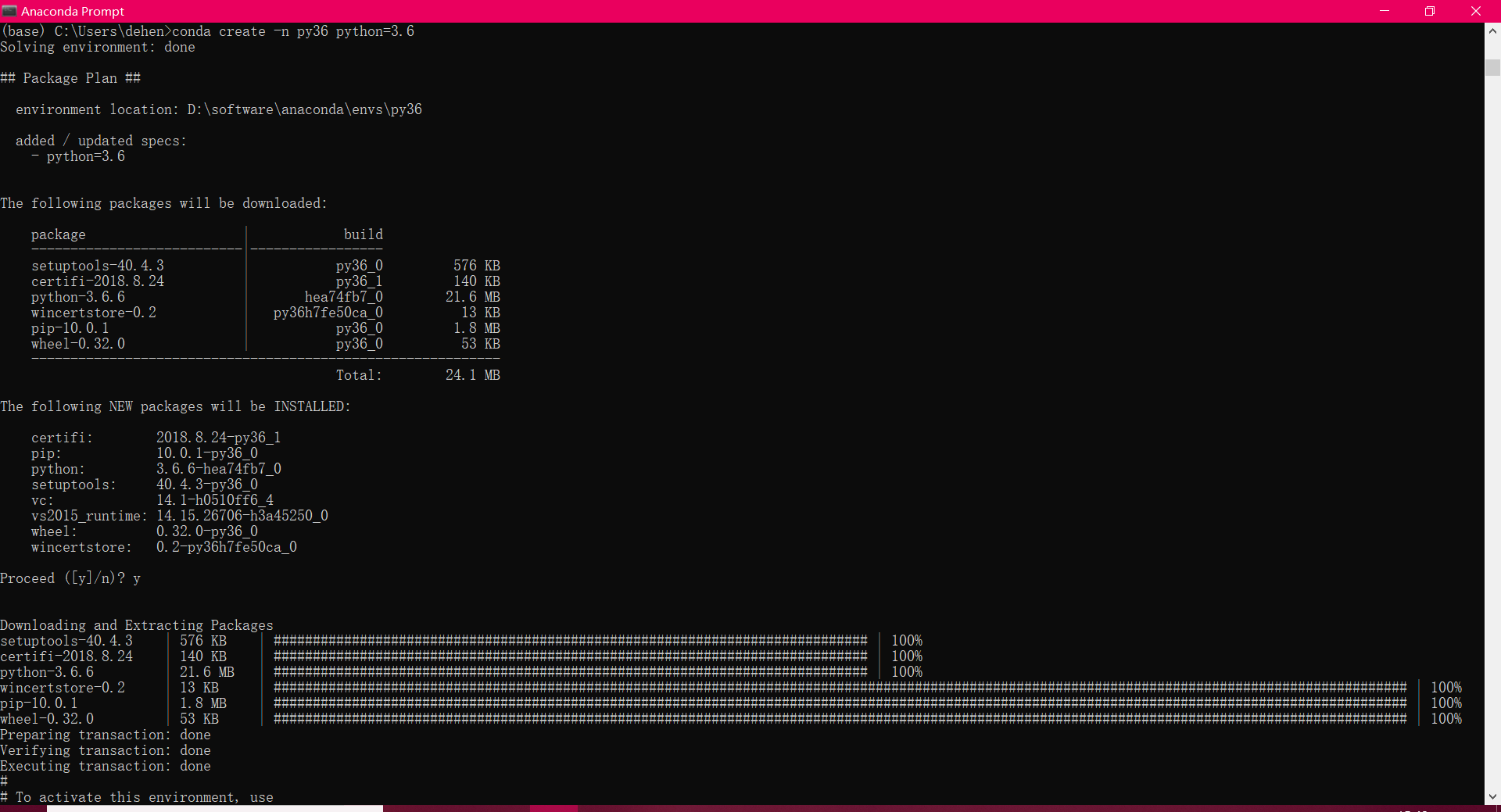This screenshot has height=812, width=1501.
Task: Click 'pip-10.0.1' in the download table
Action: (70, 328)
